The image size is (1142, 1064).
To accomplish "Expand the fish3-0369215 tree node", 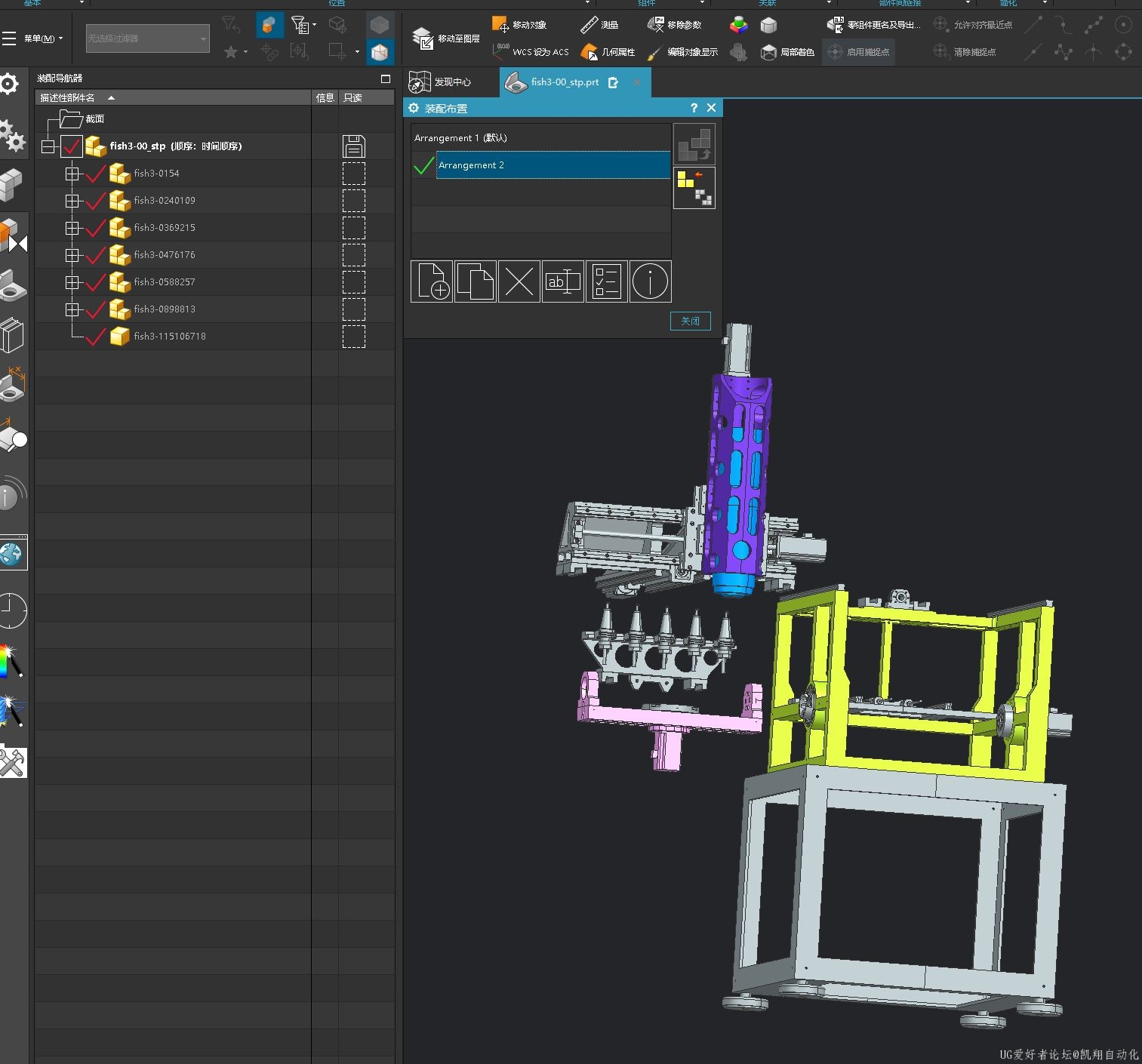I will click(x=72, y=228).
